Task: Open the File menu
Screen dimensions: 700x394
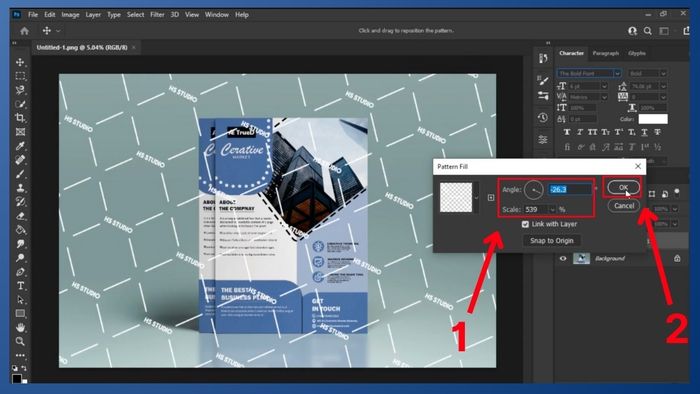Action: pos(33,15)
